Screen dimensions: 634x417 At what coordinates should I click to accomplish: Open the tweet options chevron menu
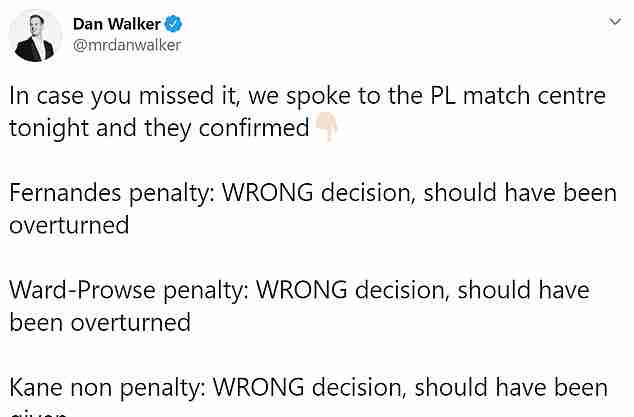pyautogui.click(x=615, y=21)
